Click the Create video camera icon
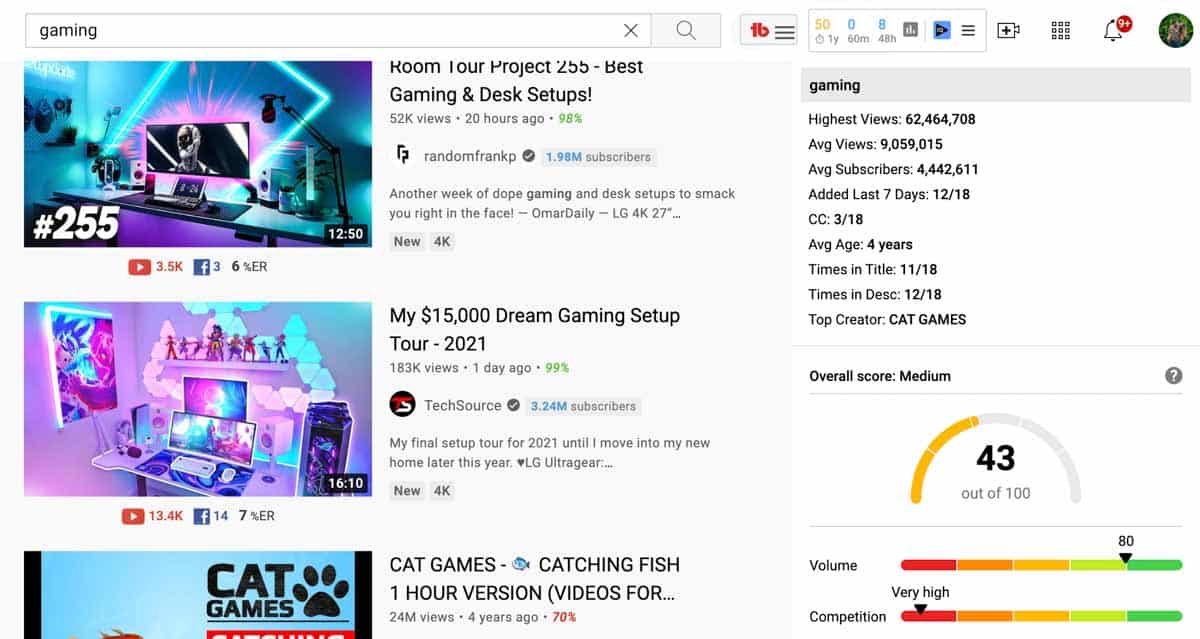 point(1009,30)
